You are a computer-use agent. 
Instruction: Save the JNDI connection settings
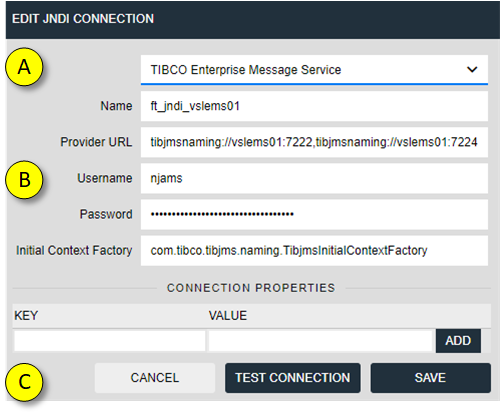click(430, 378)
